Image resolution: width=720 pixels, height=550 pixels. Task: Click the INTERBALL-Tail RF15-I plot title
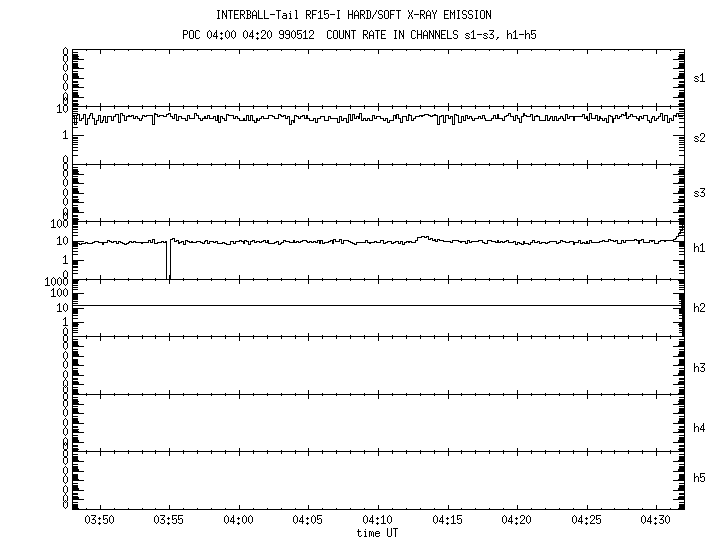pyautogui.click(x=354, y=15)
